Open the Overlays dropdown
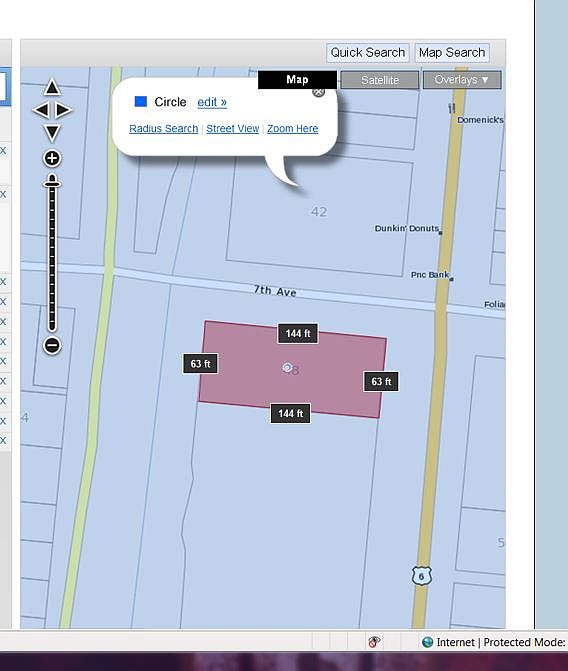The height and width of the screenshot is (671, 568). click(x=462, y=80)
